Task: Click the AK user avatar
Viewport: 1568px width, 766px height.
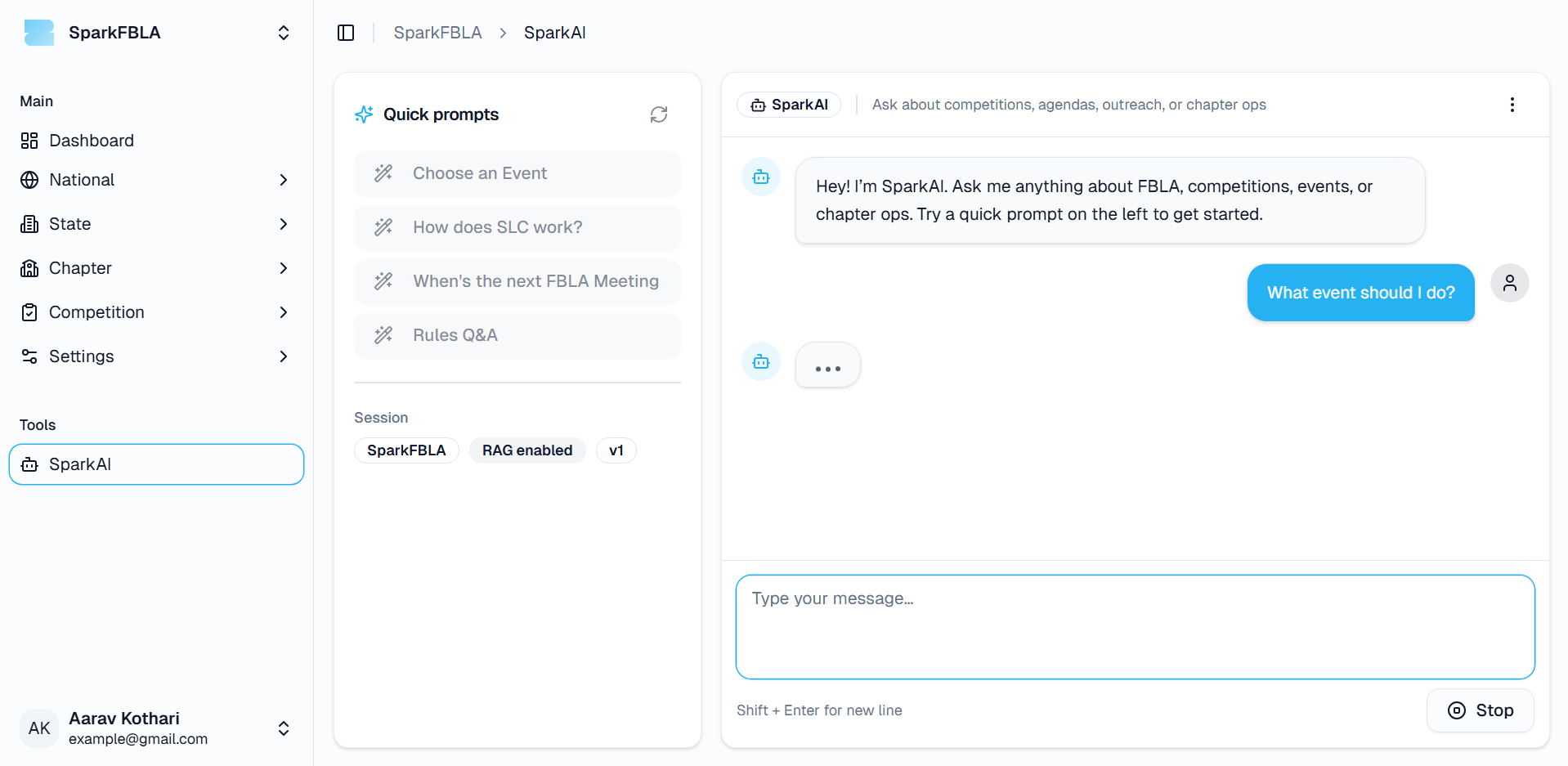Action: click(x=39, y=728)
